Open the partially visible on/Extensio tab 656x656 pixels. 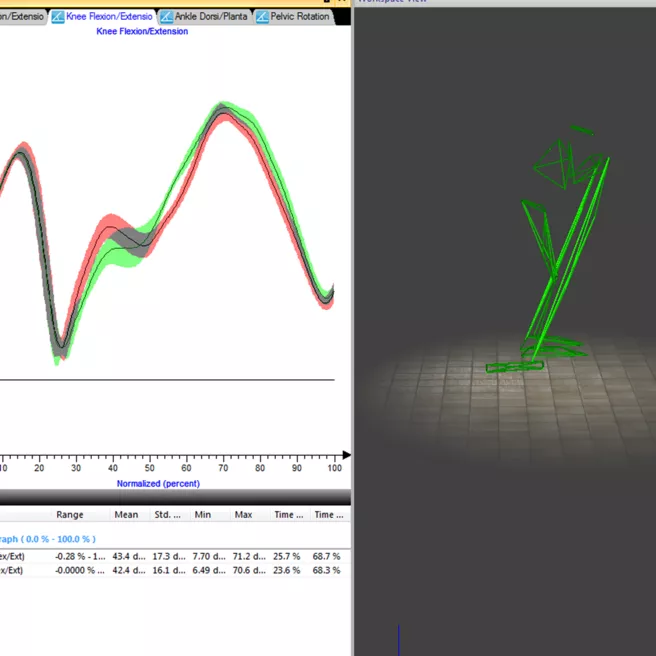pyautogui.click(x=22, y=17)
